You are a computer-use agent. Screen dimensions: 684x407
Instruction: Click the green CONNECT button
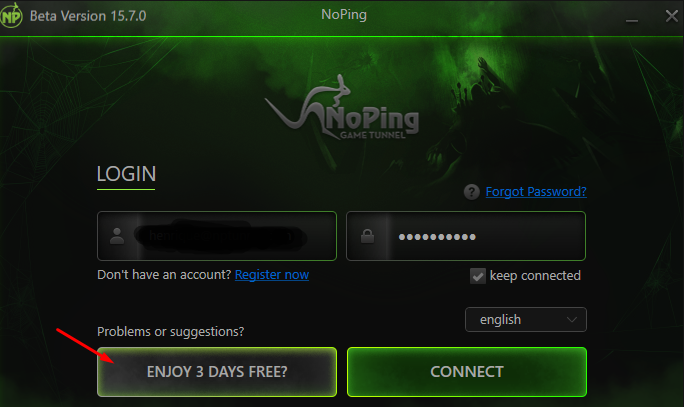pyautogui.click(x=467, y=372)
